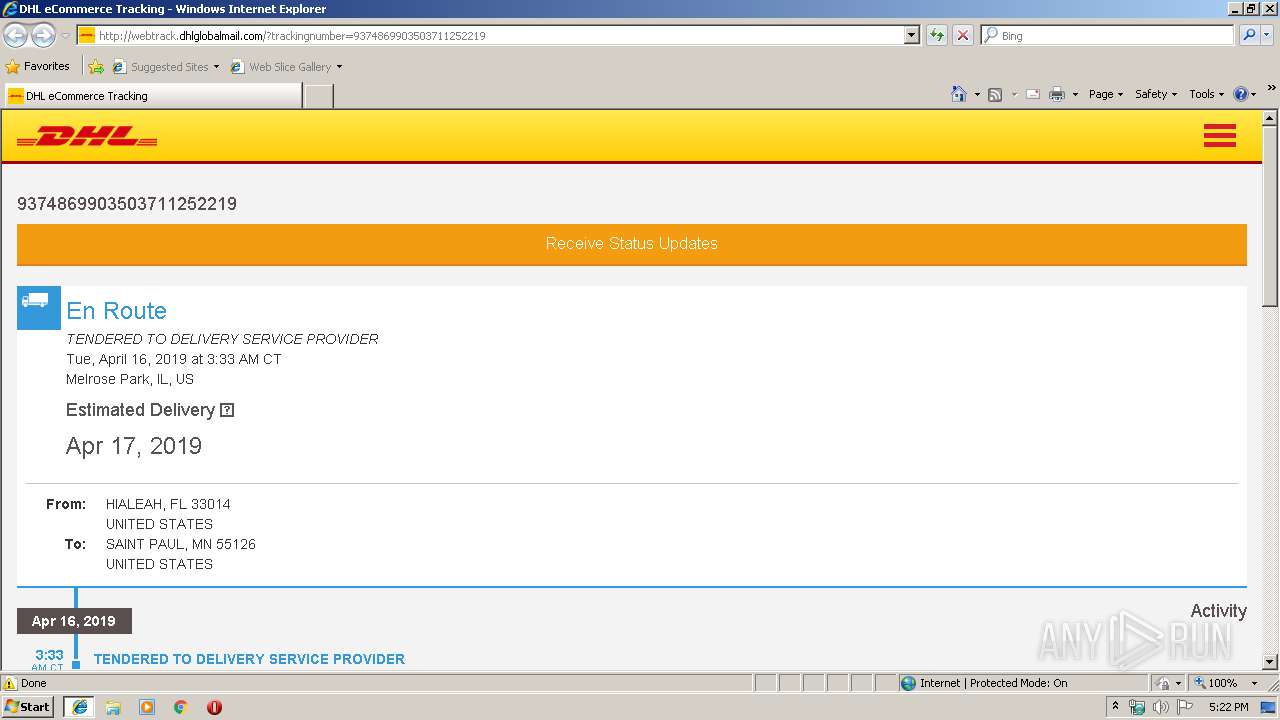Click the network tray icon

tap(1137, 707)
